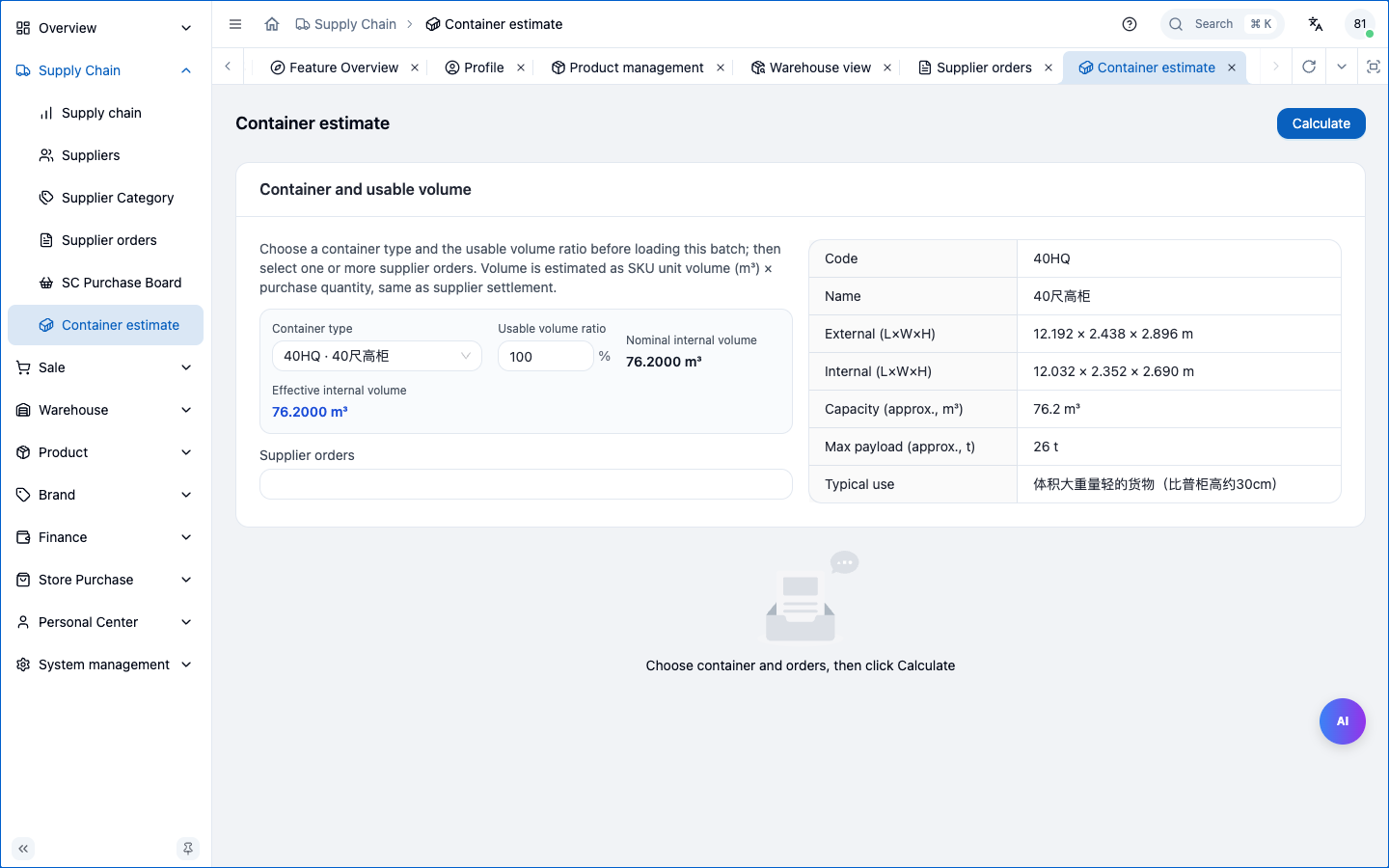Expand the Store Purchase menu

point(105,580)
